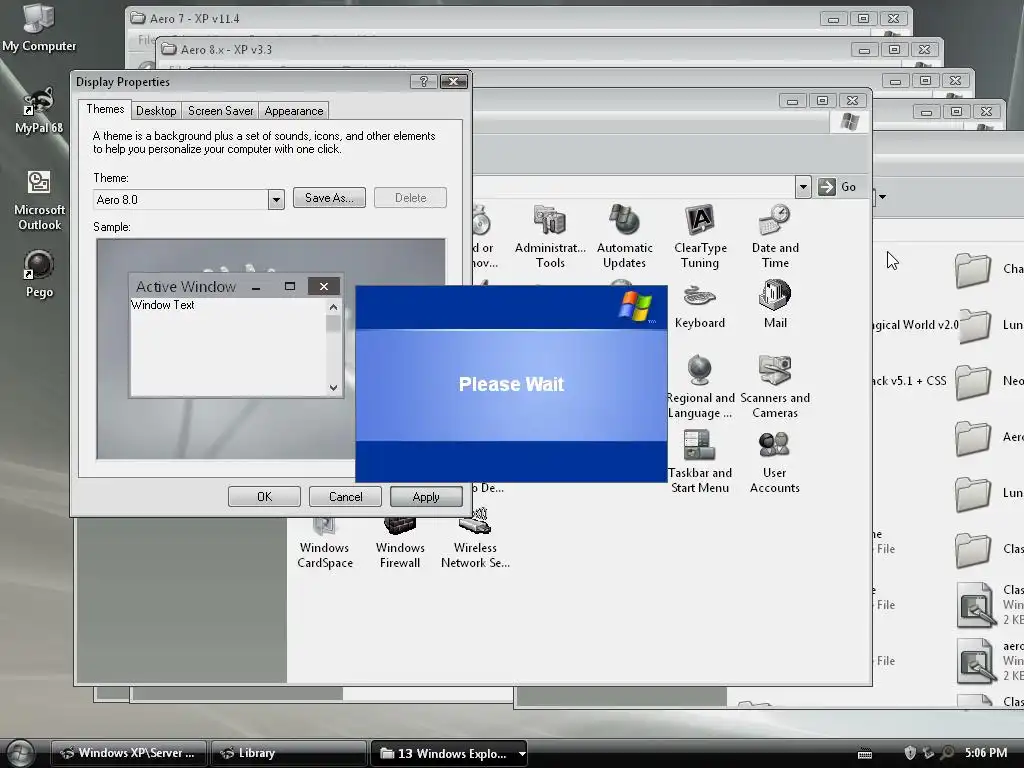Select the Clas theme file icon in right window

(x=975, y=605)
